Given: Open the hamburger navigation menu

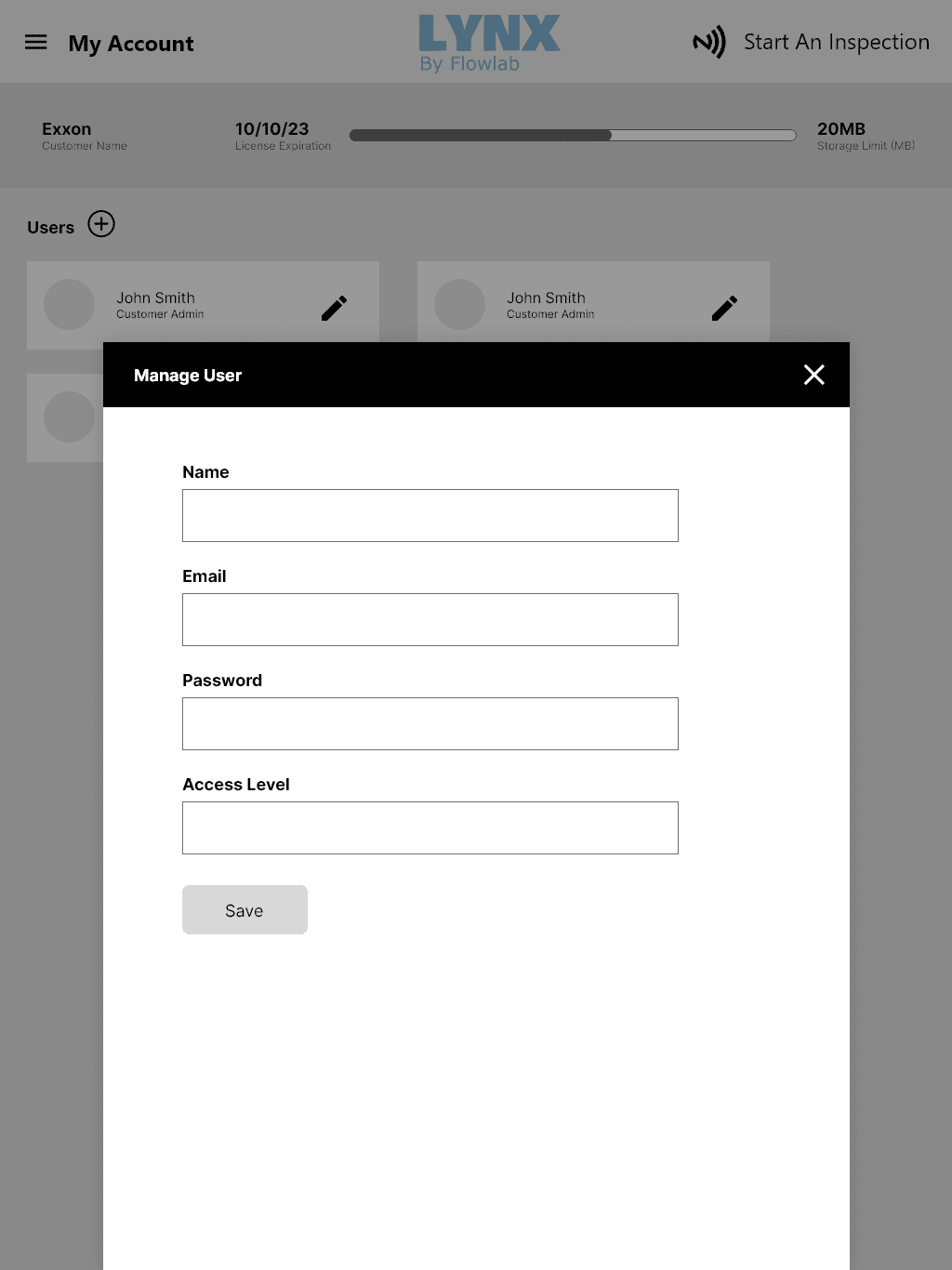Looking at the screenshot, I should (x=35, y=42).
